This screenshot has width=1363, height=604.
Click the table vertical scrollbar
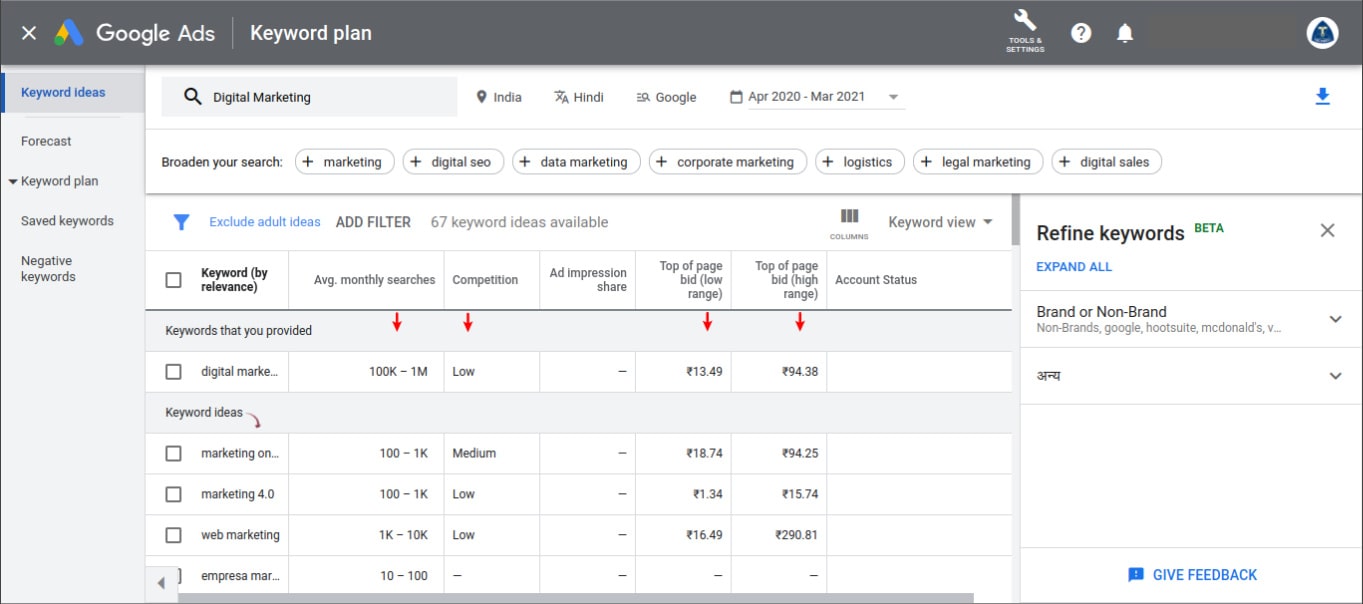pyautogui.click(x=1015, y=220)
